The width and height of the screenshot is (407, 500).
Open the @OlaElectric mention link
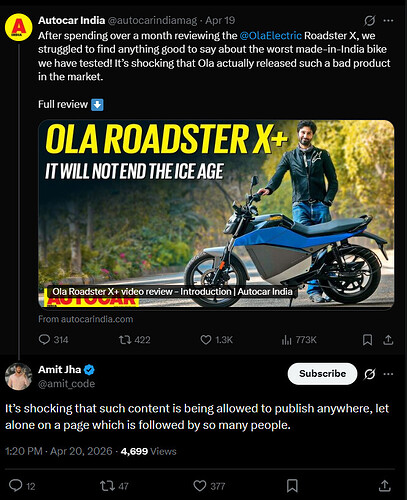[x=270, y=35]
